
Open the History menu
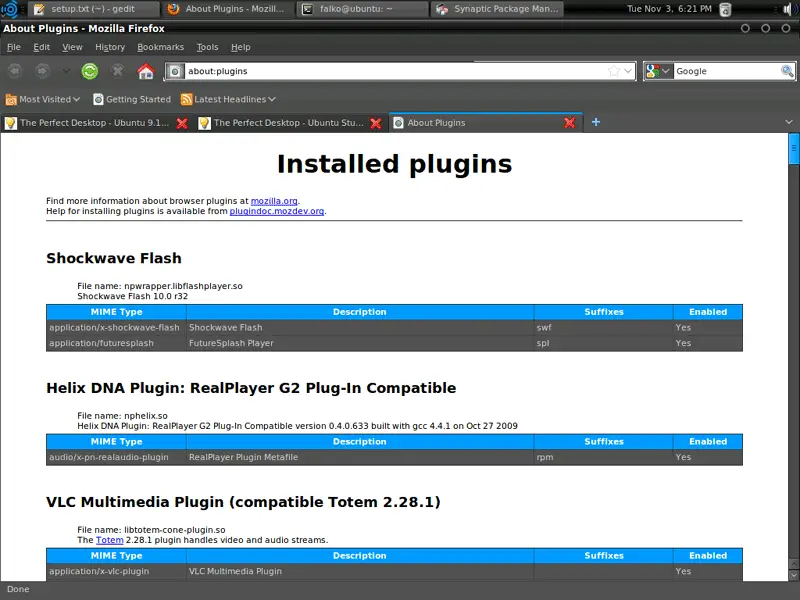pos(110,47)
